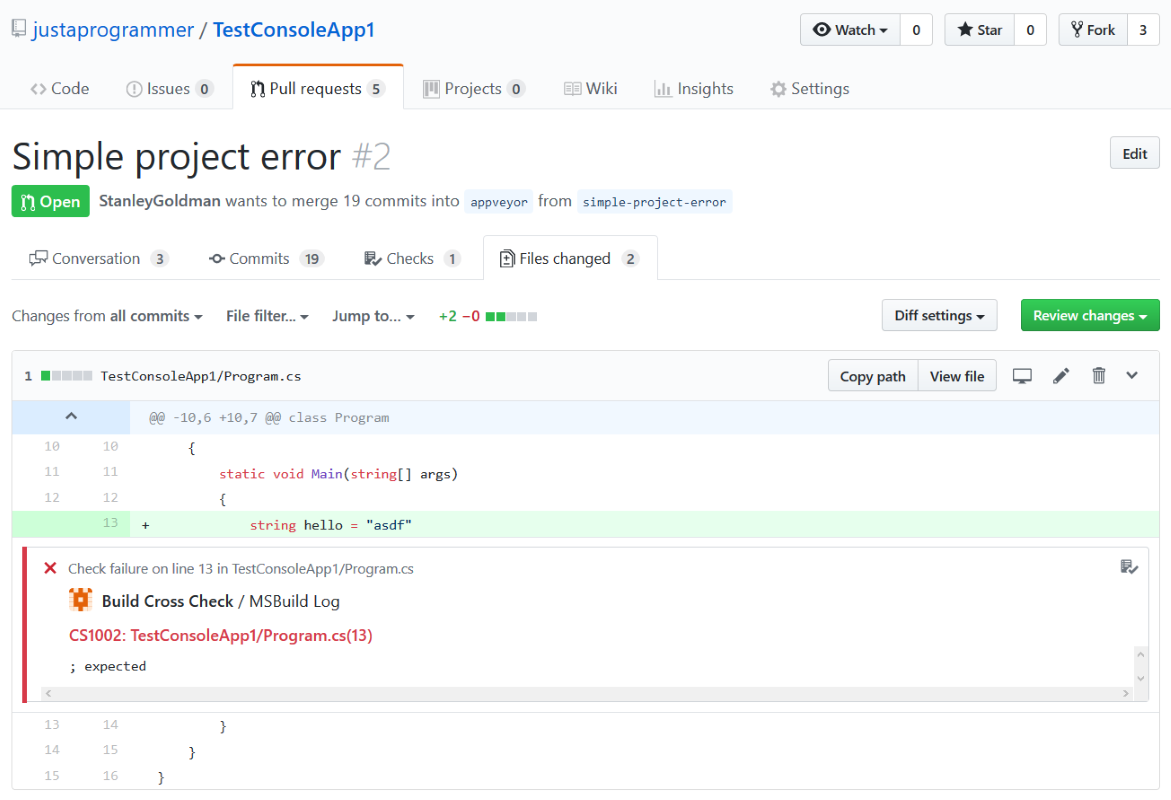Click the 'static void Main' code line
This screenshot has width=1171, height=800.
(338, 474)
